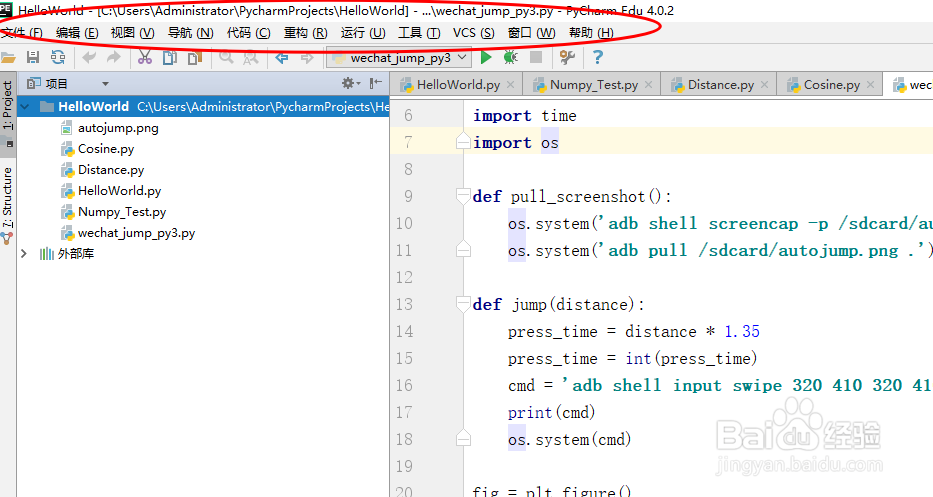Open the 代码 (C) menu

point(248,33)
